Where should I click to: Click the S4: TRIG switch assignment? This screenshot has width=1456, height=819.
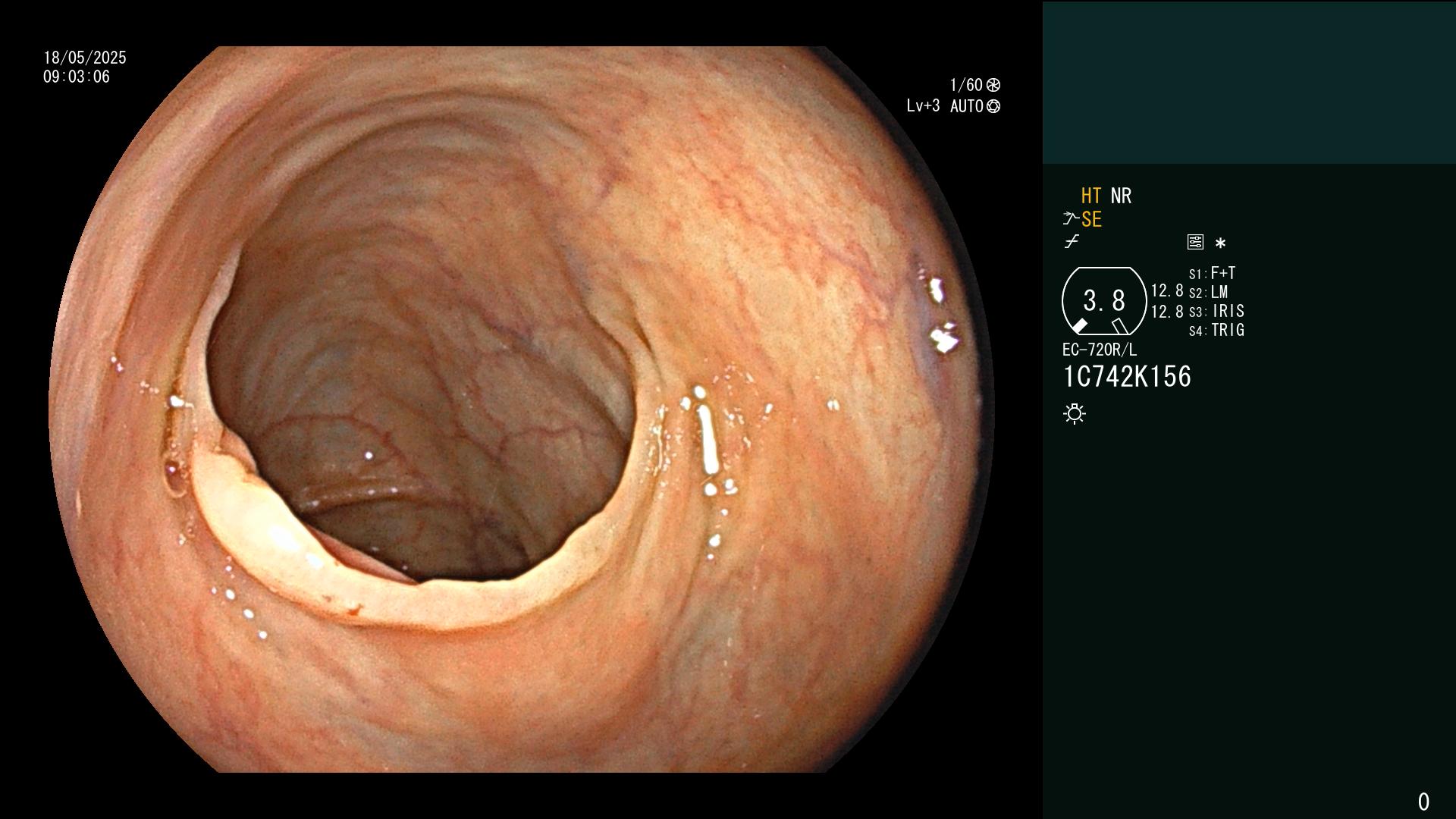pos(1217,330)
